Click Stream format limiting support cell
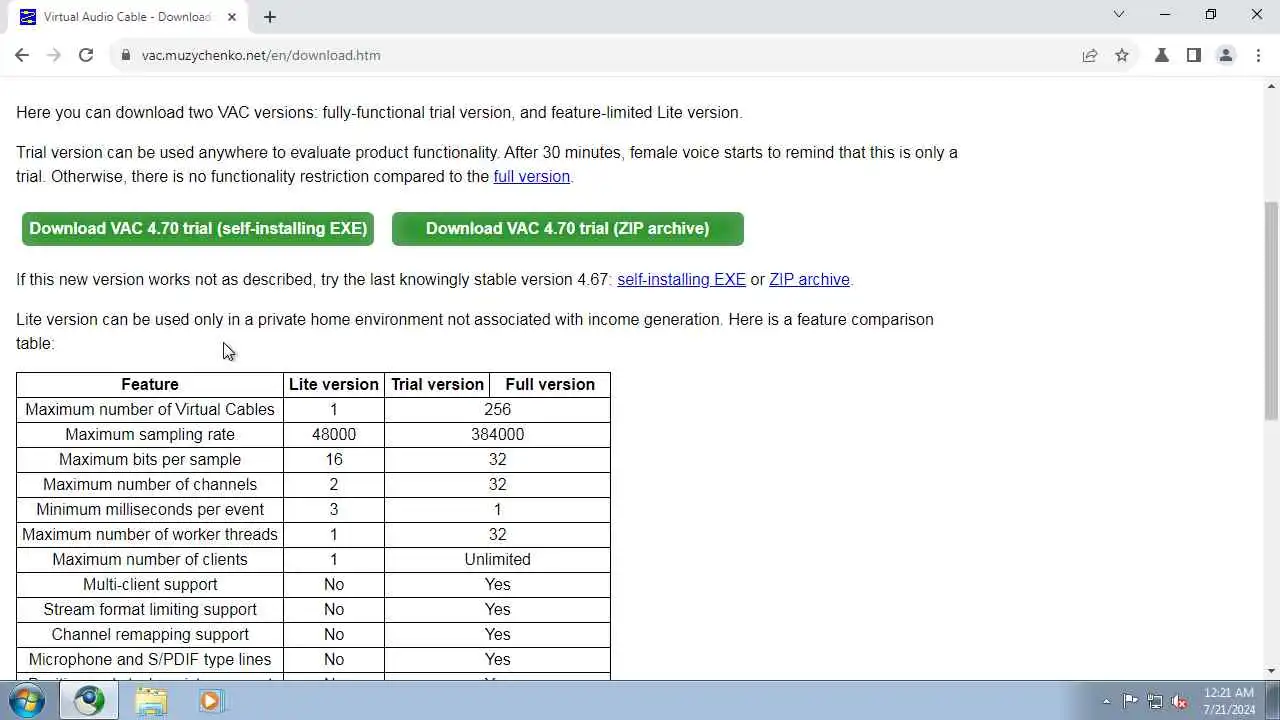Viewport: 1280px width, 720px height. (x=150, y=609)
